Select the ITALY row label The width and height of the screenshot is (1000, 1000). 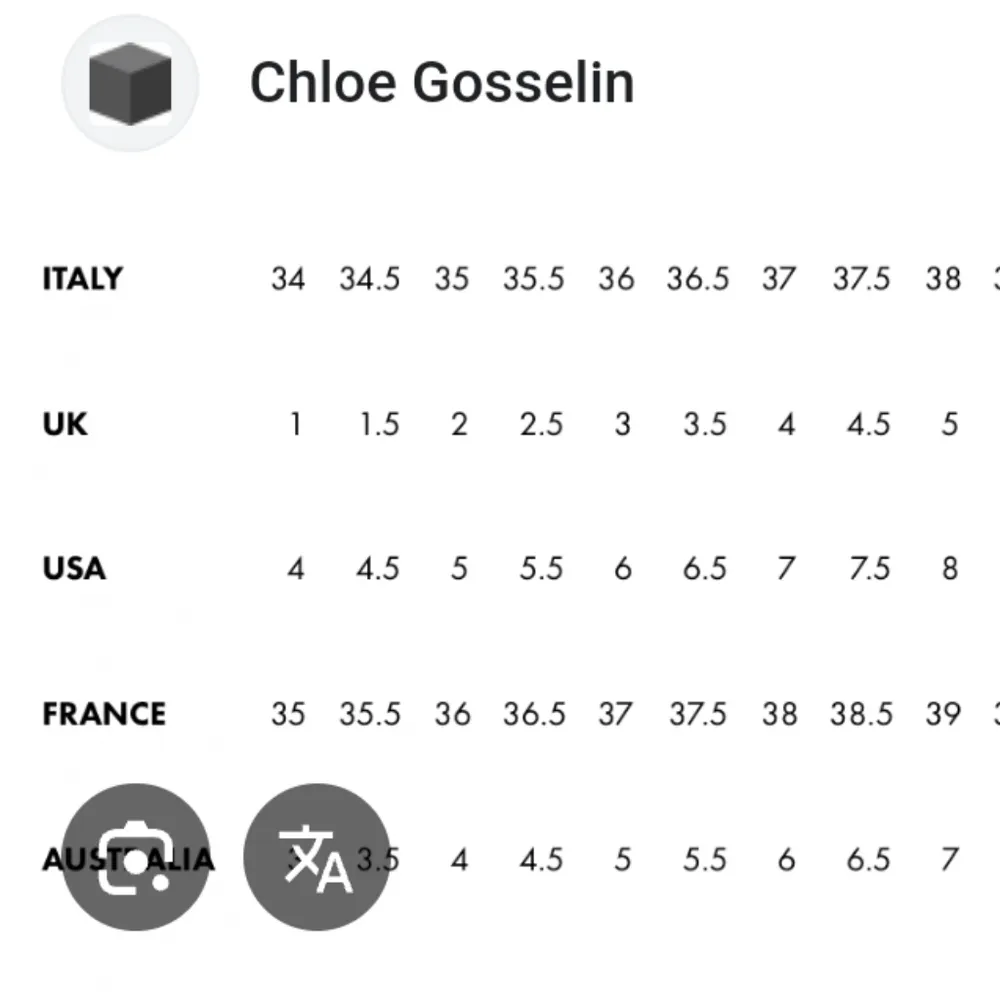click(x=83, y=279)
